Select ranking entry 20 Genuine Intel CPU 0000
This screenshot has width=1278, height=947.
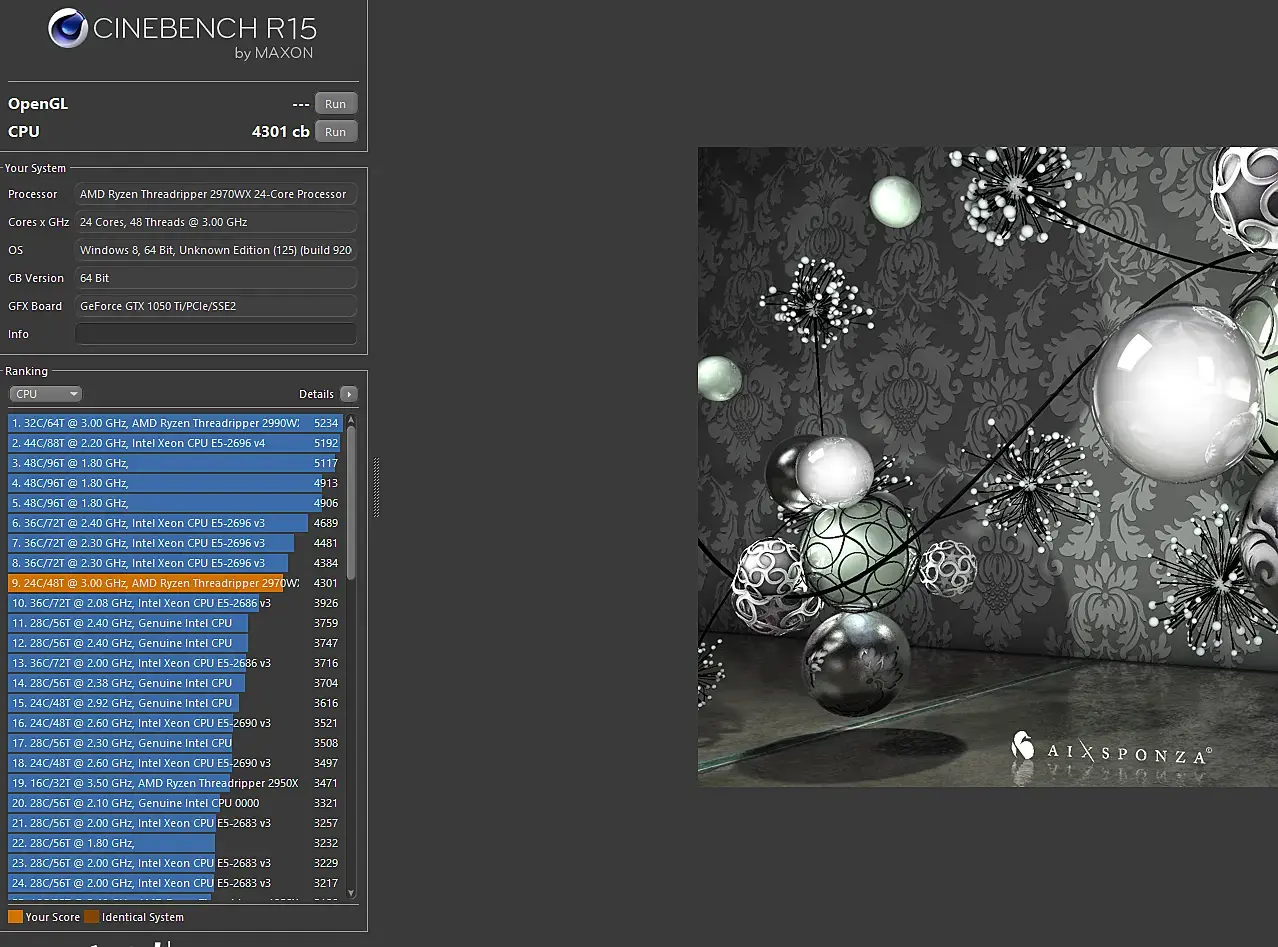click(x=176, y=803)
